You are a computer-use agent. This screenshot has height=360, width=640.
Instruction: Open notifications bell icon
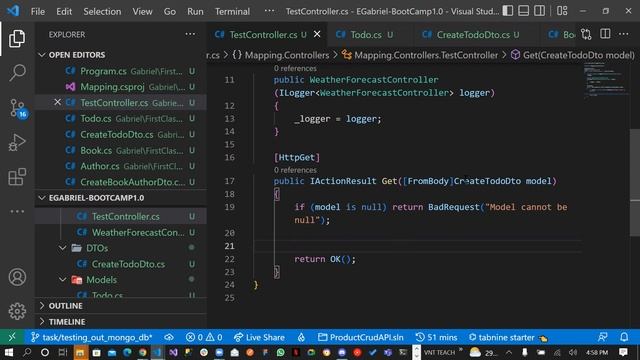click(x=624, y=338)
